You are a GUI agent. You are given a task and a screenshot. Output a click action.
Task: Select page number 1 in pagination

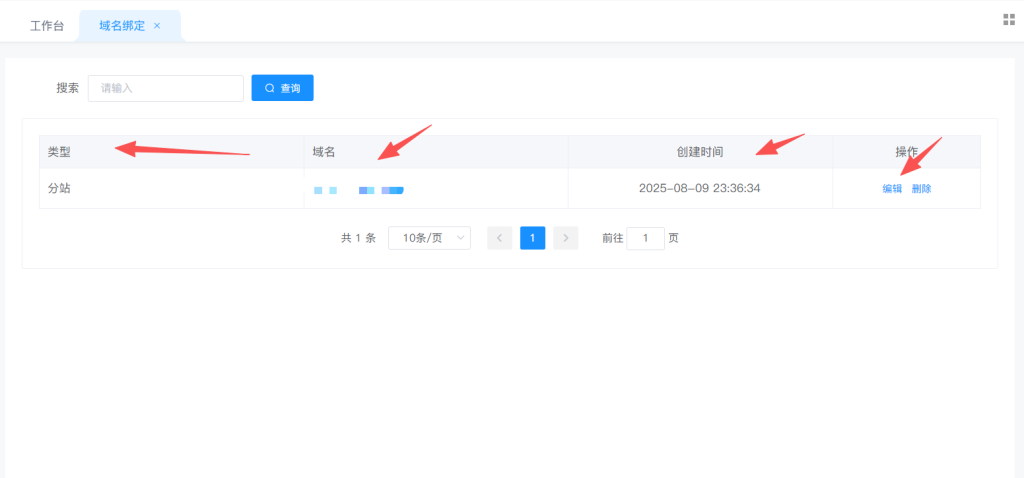[x=533, y=238]
